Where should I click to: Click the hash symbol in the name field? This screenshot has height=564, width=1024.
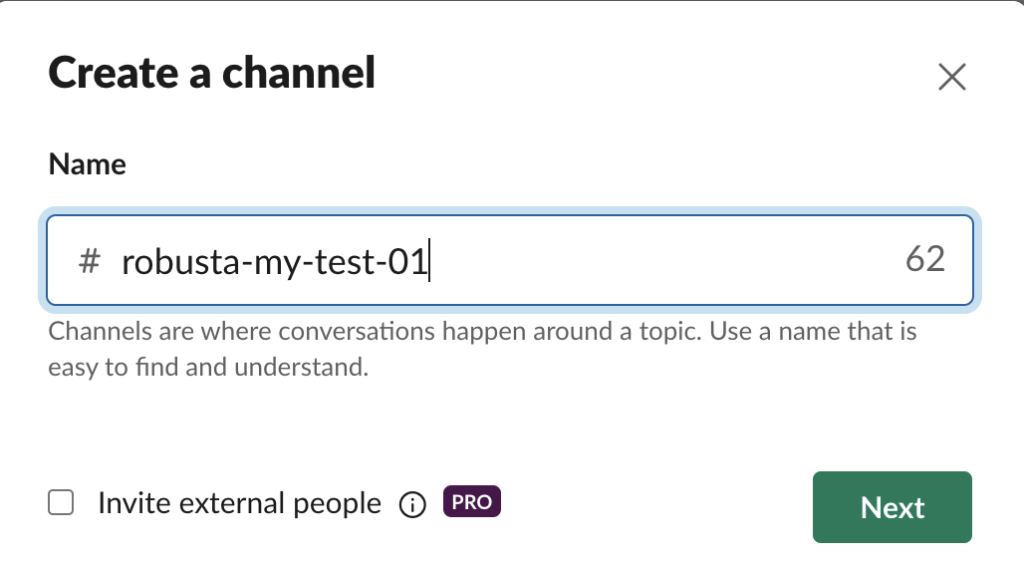click(x=89, y=262)
